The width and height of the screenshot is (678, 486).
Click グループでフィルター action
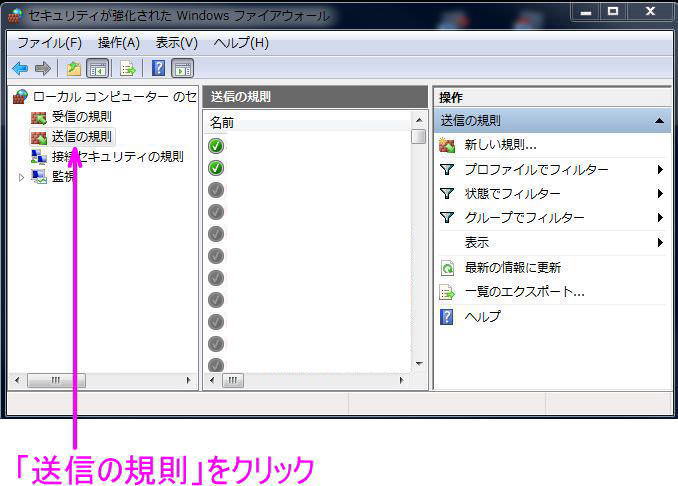[524, 217]
